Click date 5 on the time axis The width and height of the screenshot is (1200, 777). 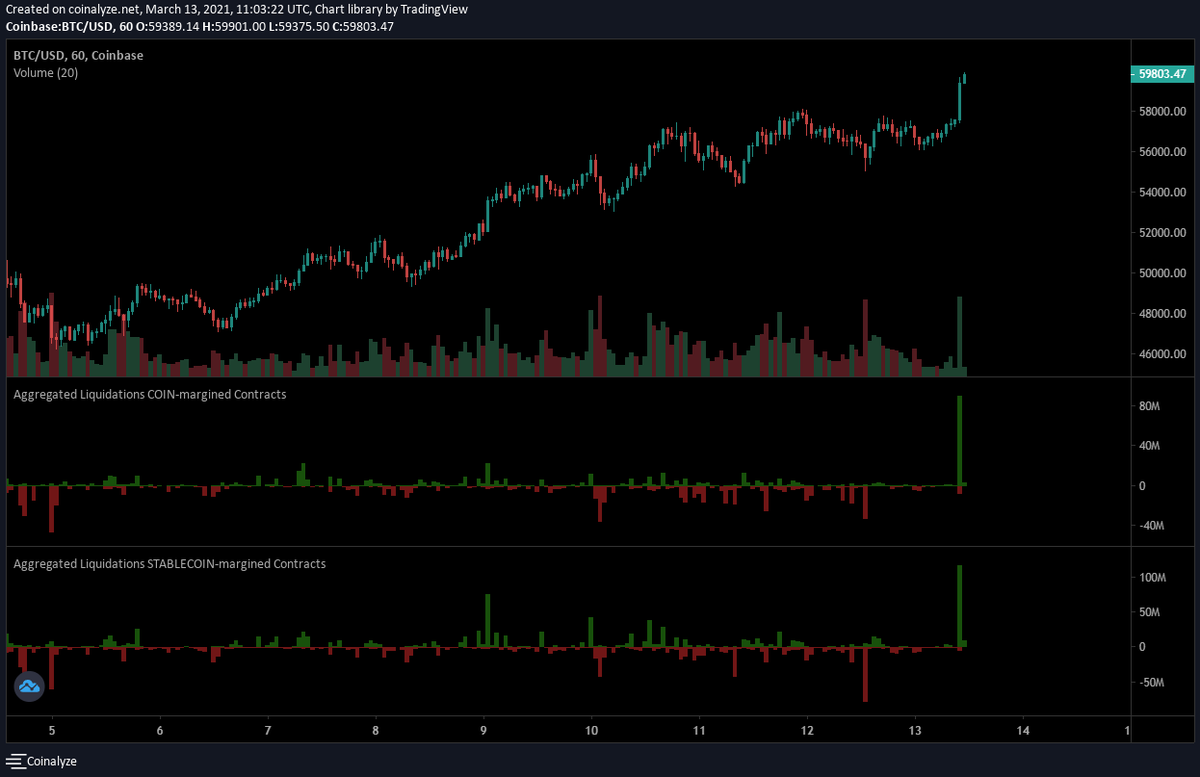[52, 731]
